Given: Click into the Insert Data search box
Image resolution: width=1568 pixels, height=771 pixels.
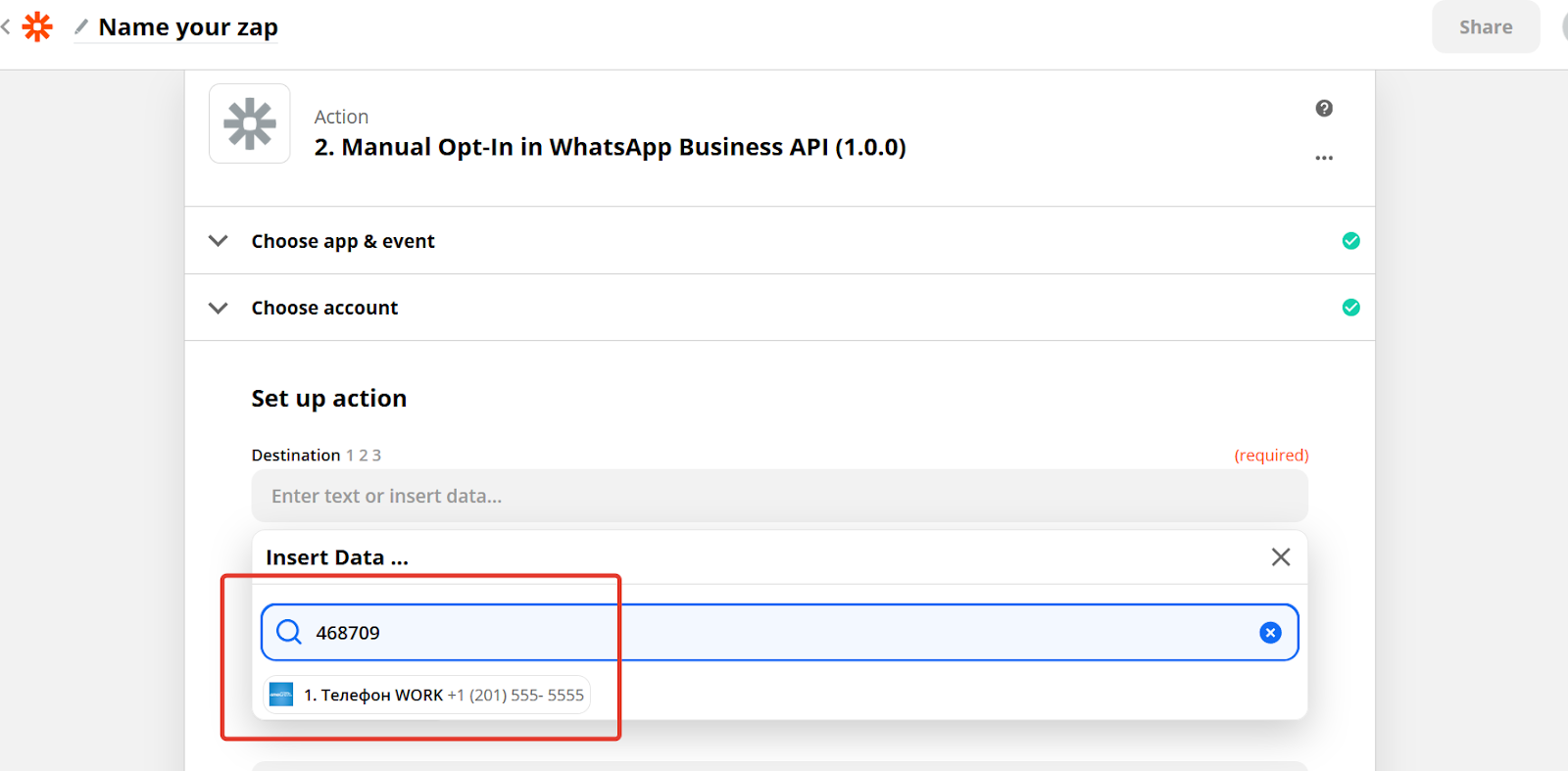Looking at the screenshot, I should point(779,632).
